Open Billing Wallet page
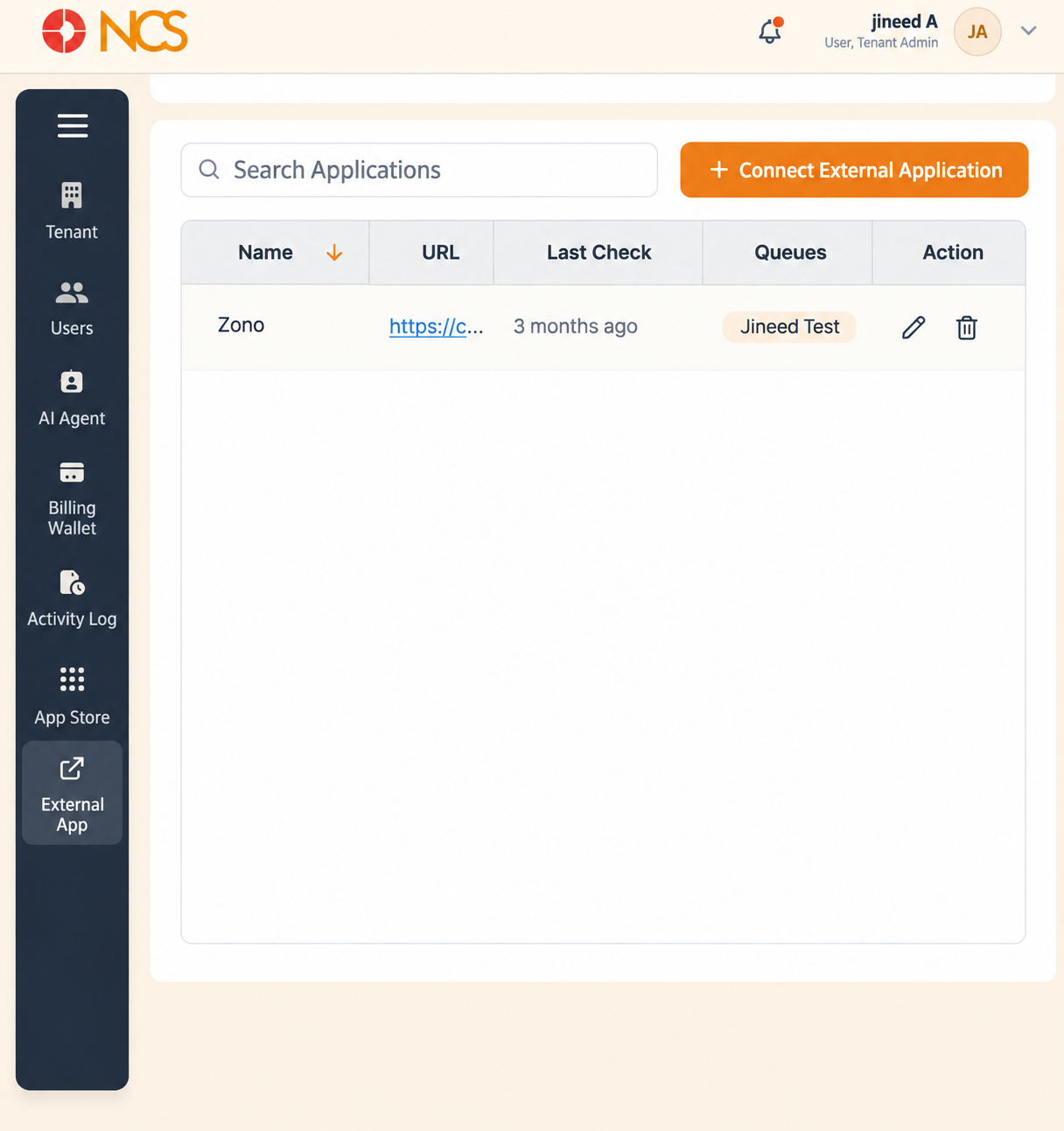 [72, 498]
